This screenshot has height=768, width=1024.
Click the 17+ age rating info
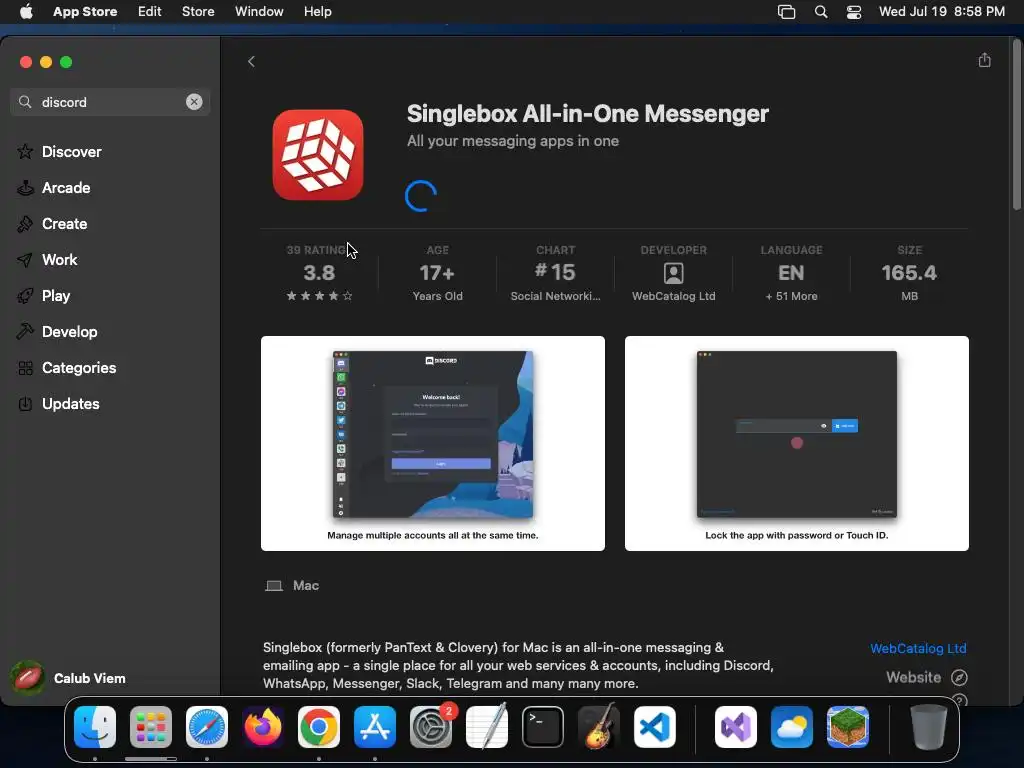(x=438, y=273)
